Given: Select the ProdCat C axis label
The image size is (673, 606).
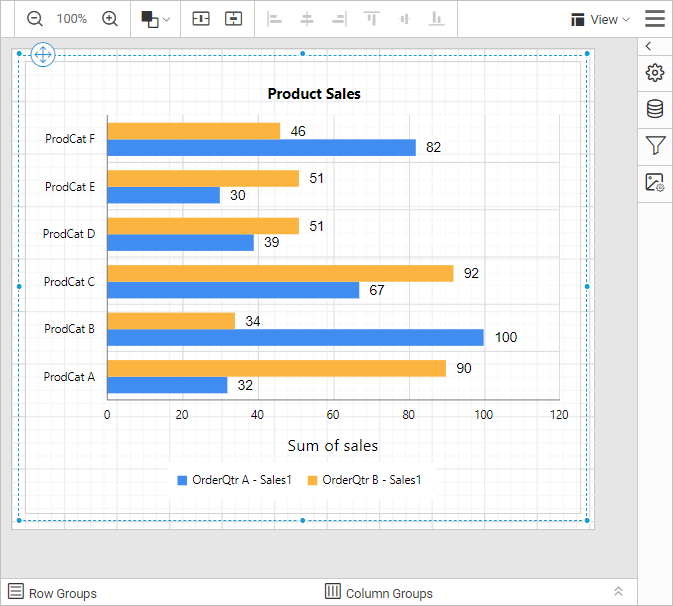Looking at the screenshot, I should pyautogui.click(x=69, y=282).
